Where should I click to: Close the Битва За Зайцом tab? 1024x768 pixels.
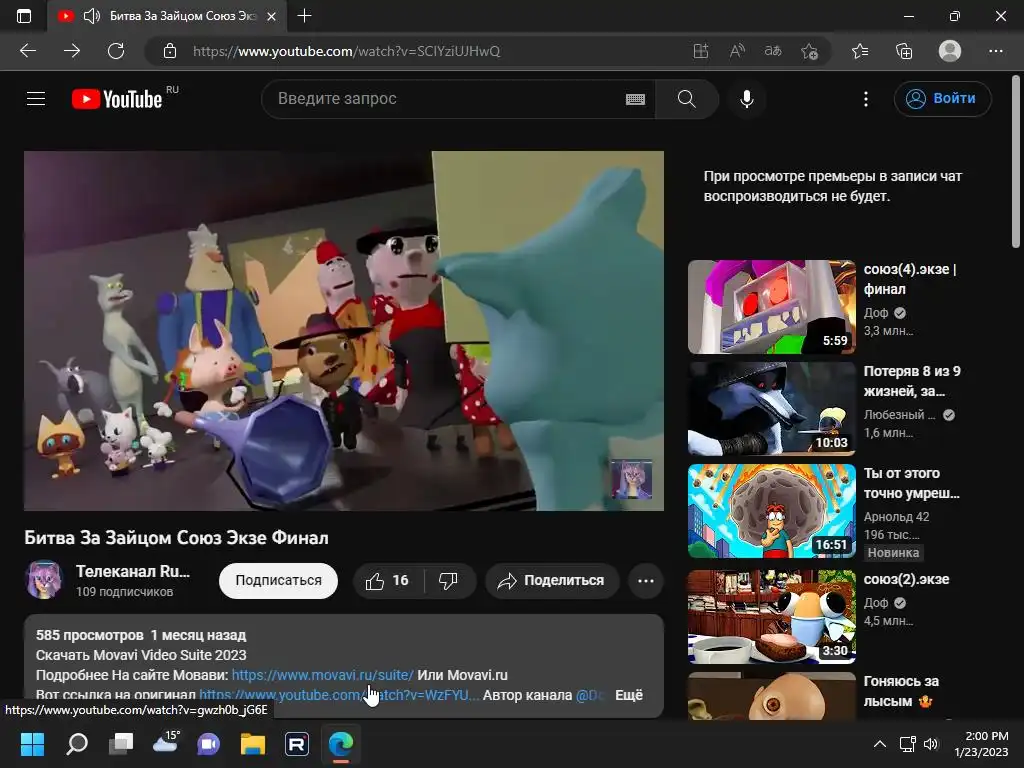[272, 16]
